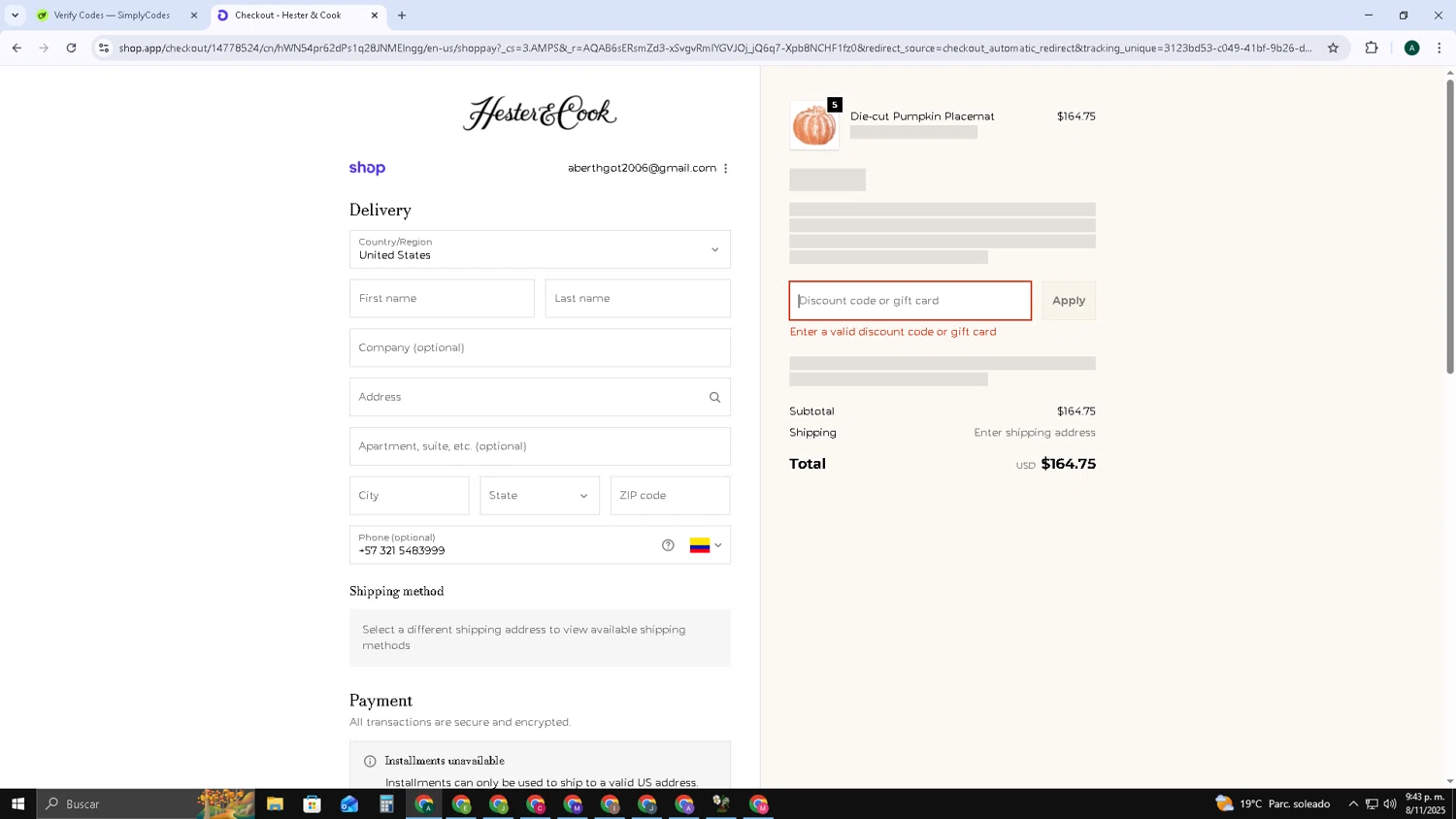Click the Buscar taskbar search box
This screenshot has height=819, width=1456.
tap(146, 803)
